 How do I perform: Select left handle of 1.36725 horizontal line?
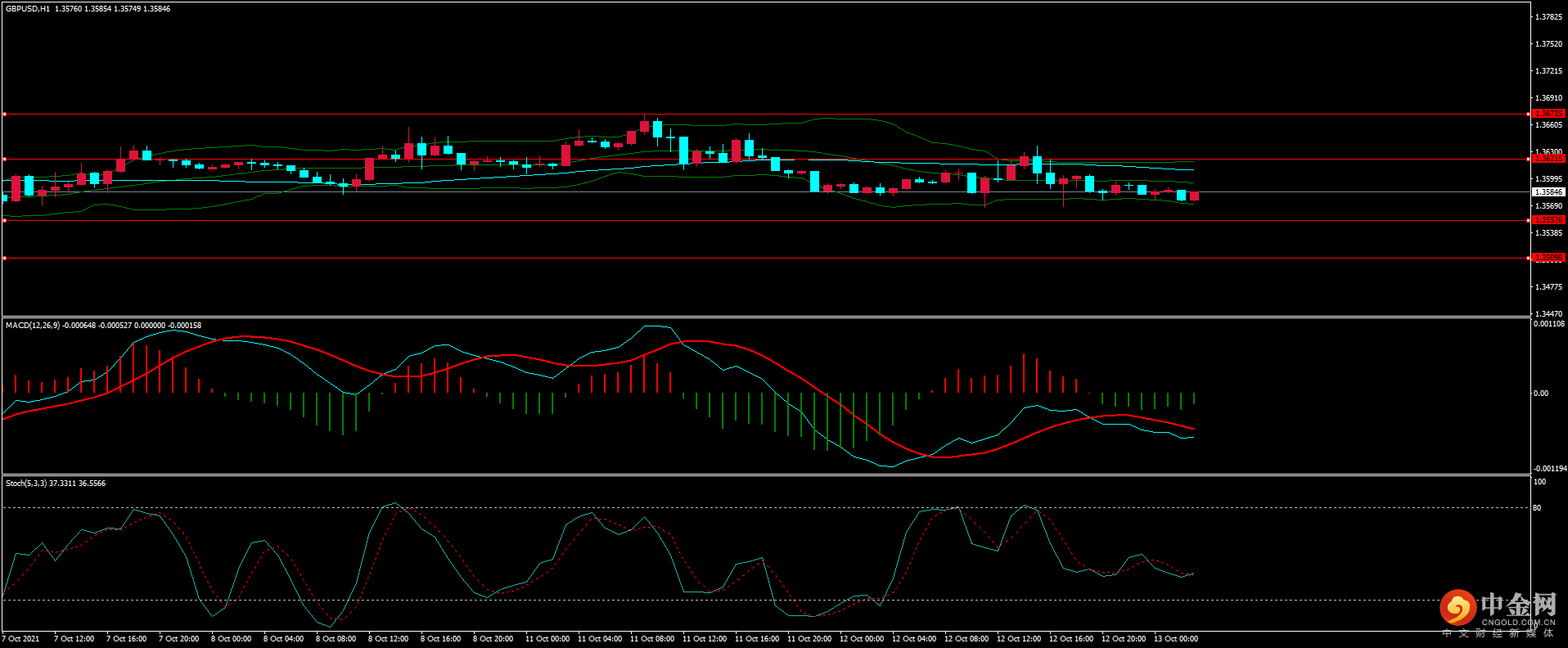click(x=4, y=115)
